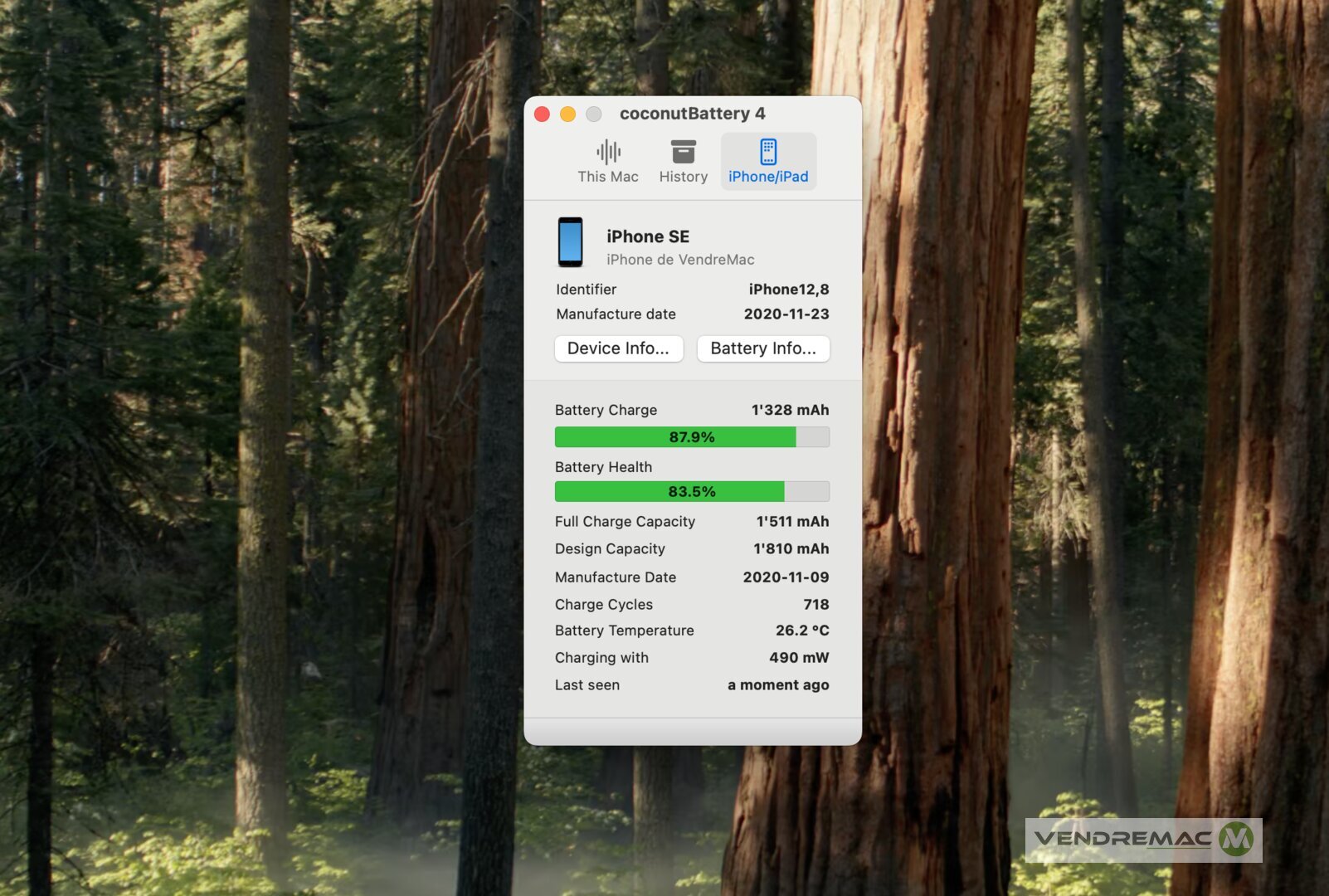Select the Charge Cycles count 718
Image resolution: width=1329 pixels, height=896 pixels.
click(815, 605)
